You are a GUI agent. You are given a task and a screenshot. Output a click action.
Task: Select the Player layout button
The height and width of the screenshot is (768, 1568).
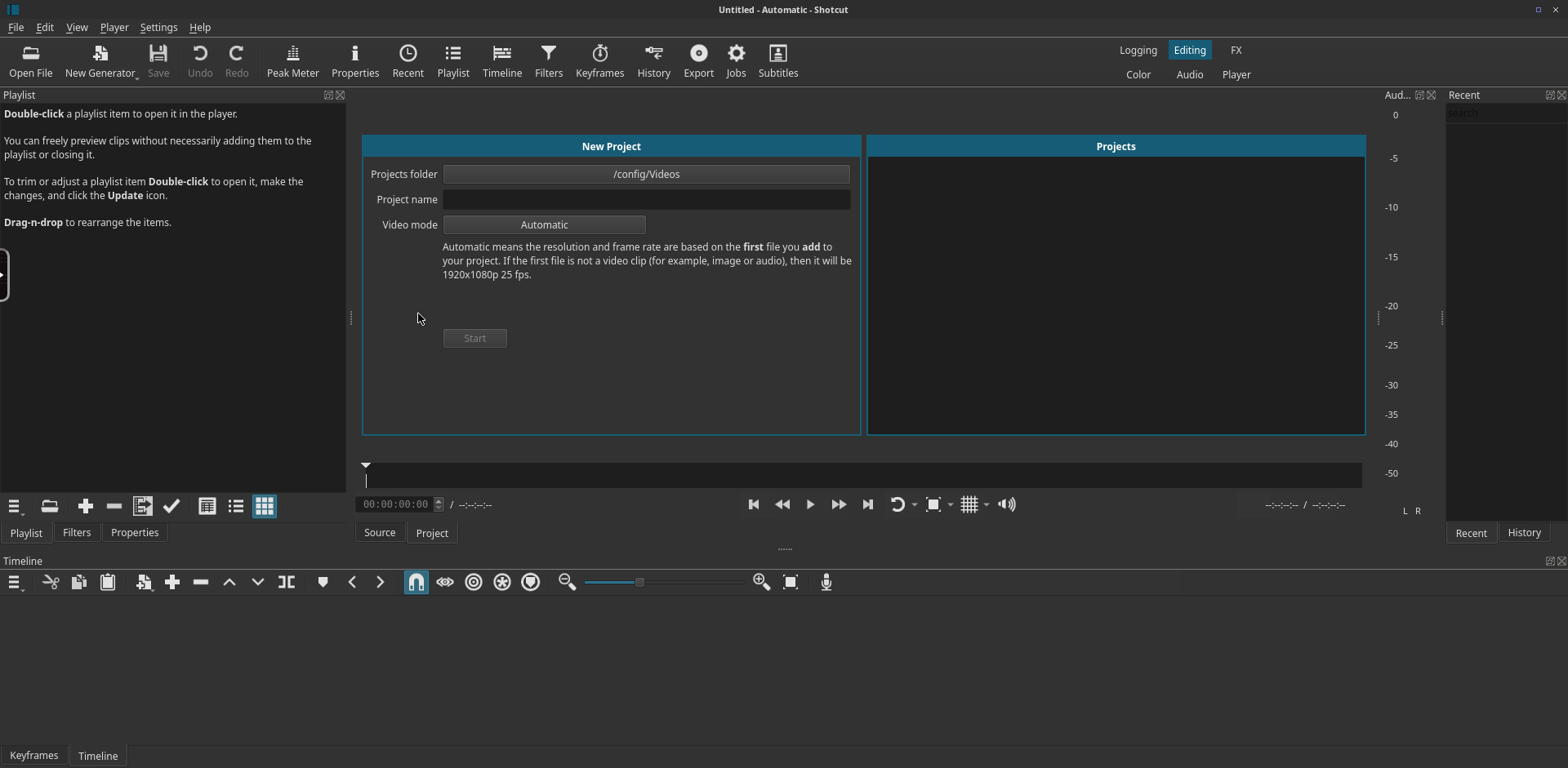click(x=1236, y=75)
